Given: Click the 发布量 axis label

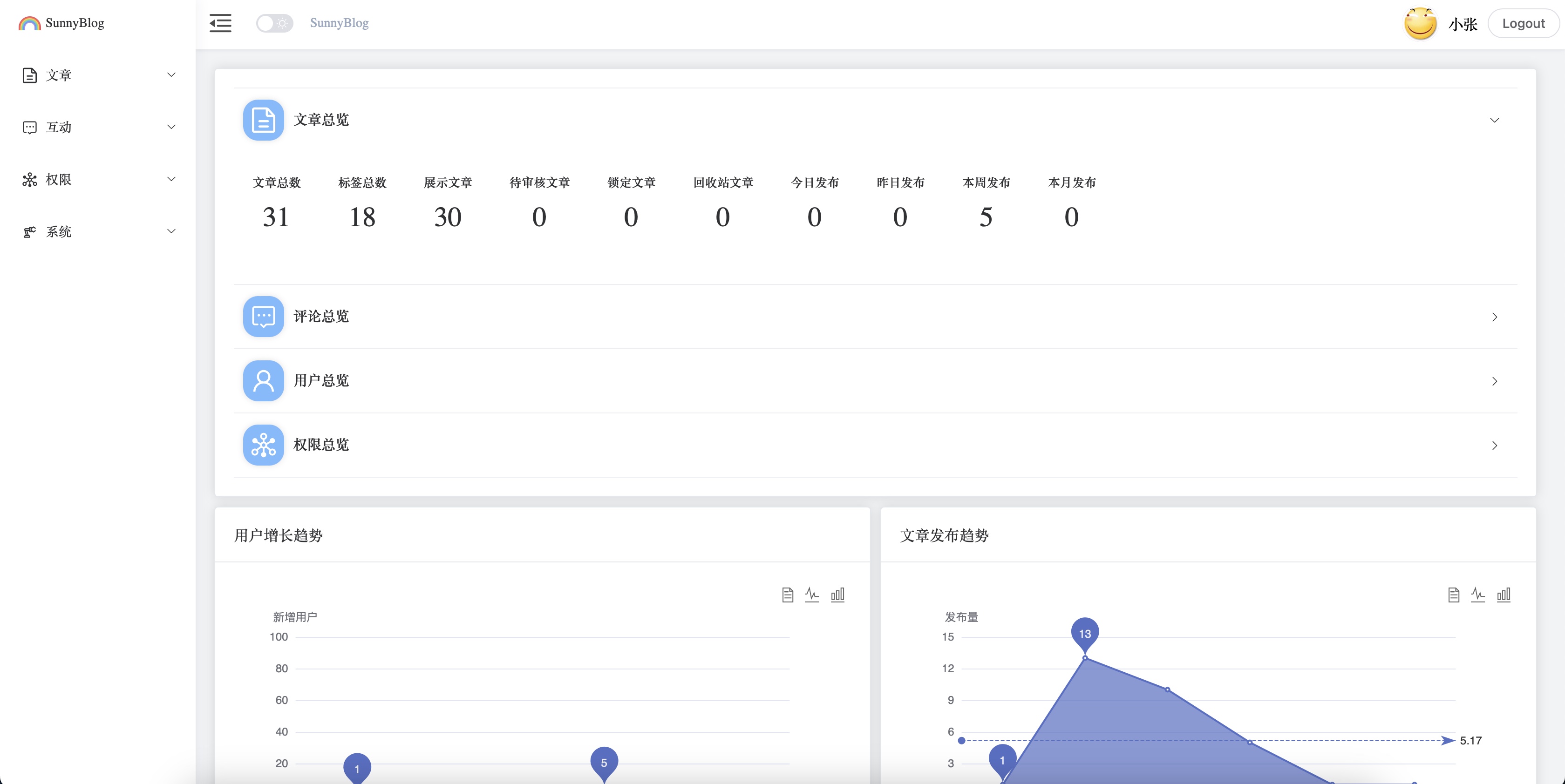Looking at the screenshot, I should (961, 617).
